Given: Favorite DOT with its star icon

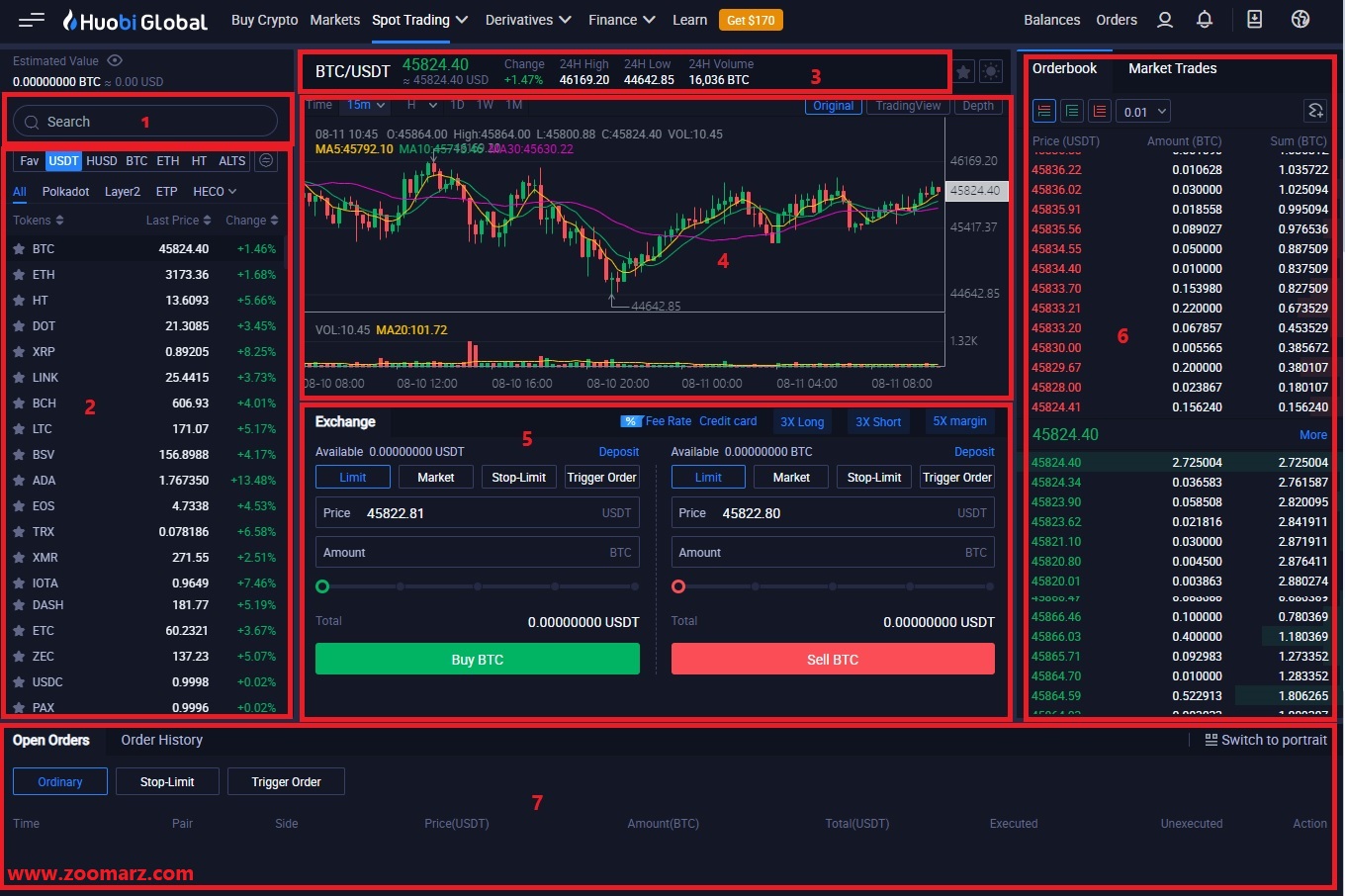Looking at the screenshot, I should [x=19, y=326].
